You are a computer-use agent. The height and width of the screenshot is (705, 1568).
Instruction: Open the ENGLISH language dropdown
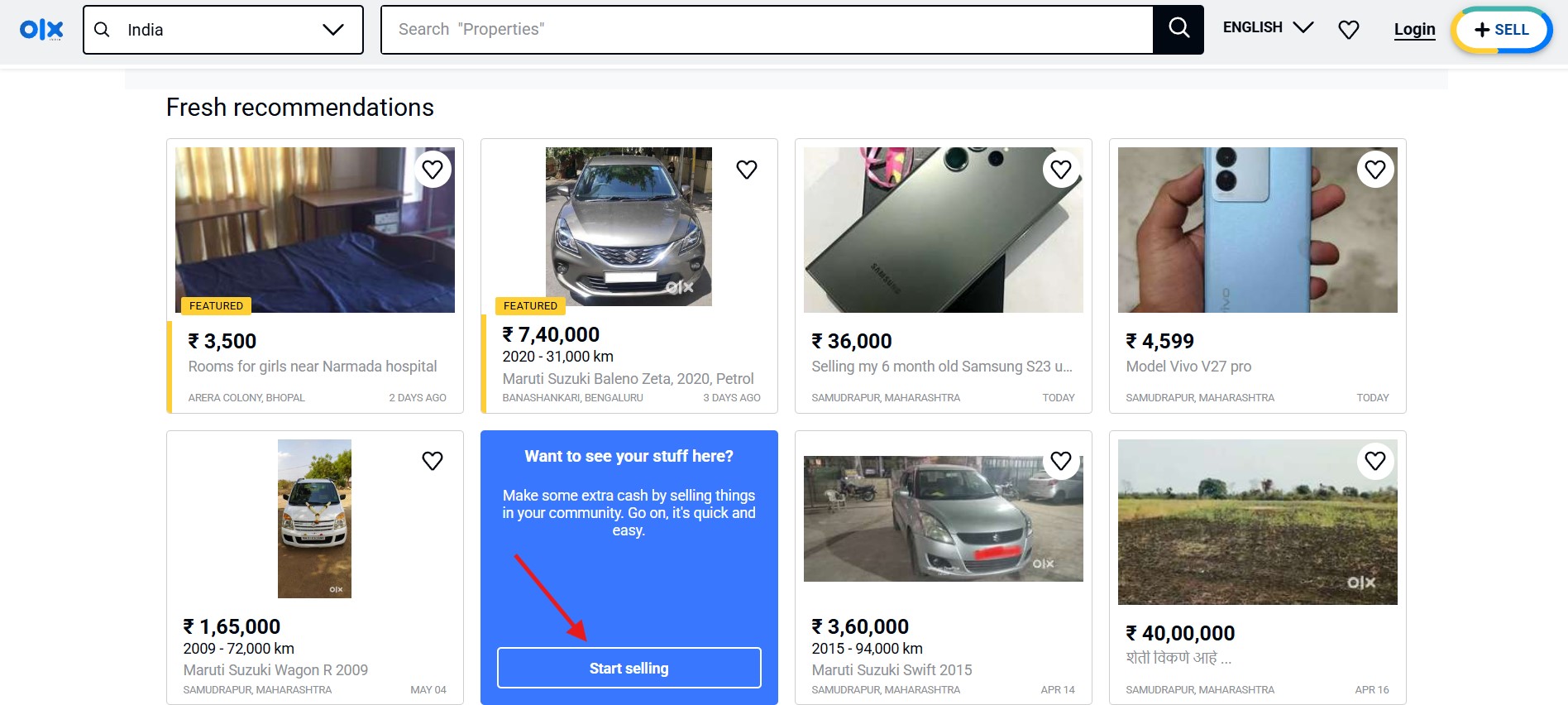point(1268,27)
